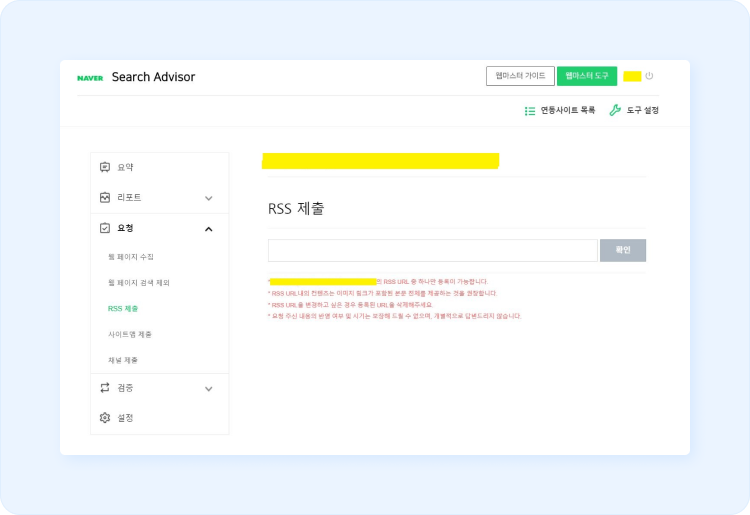Expand the 검증 section chevron
Screen dimensions: 750x515
pyautogui.click(x=208, y=388)
